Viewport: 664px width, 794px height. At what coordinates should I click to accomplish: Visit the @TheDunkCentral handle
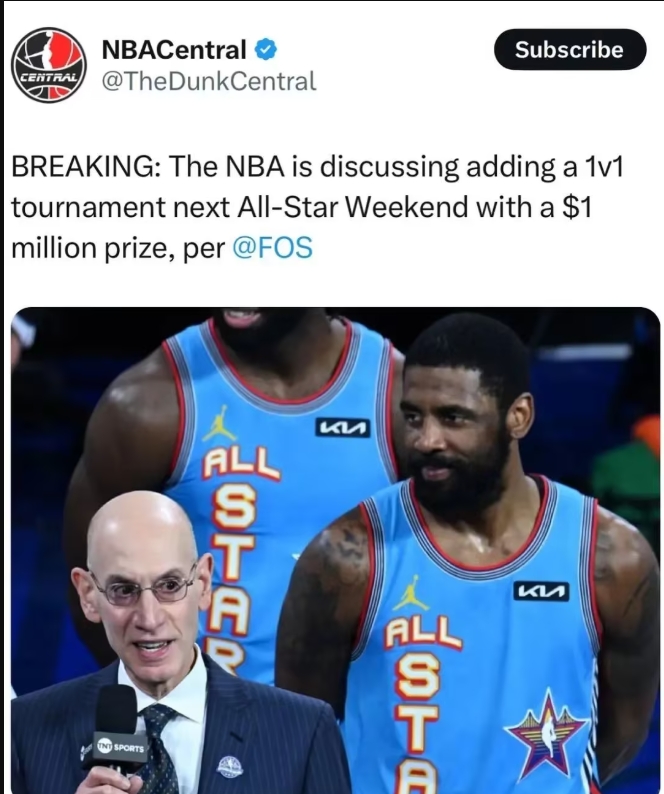[x=209, y=81]
